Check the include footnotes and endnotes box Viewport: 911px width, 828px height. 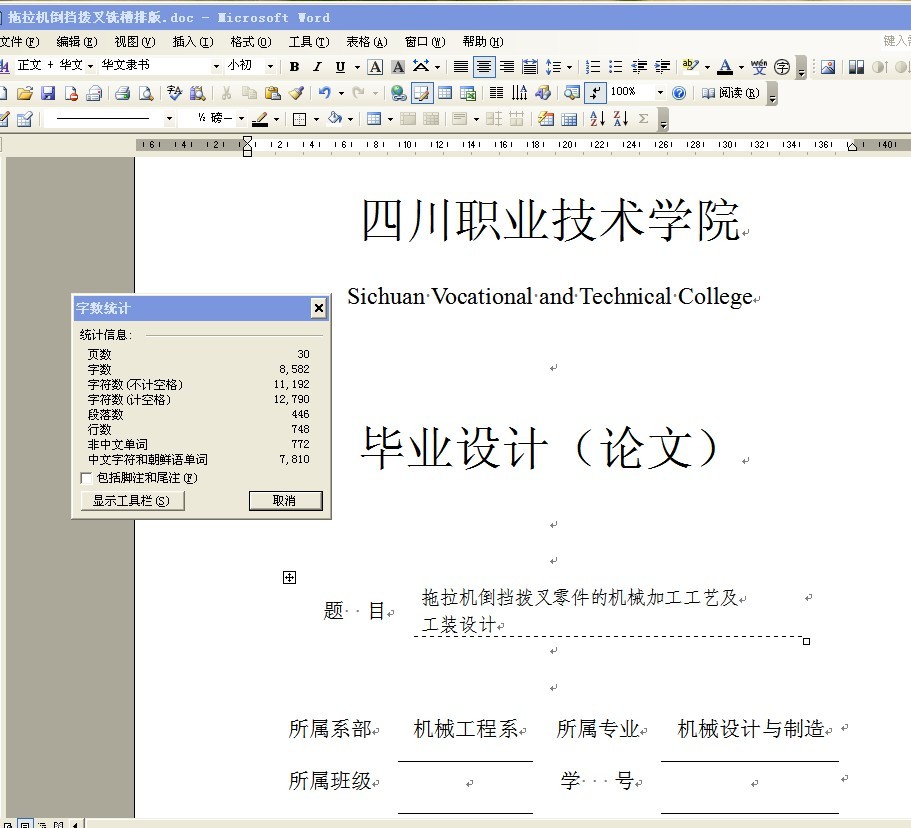coord(87,478)
